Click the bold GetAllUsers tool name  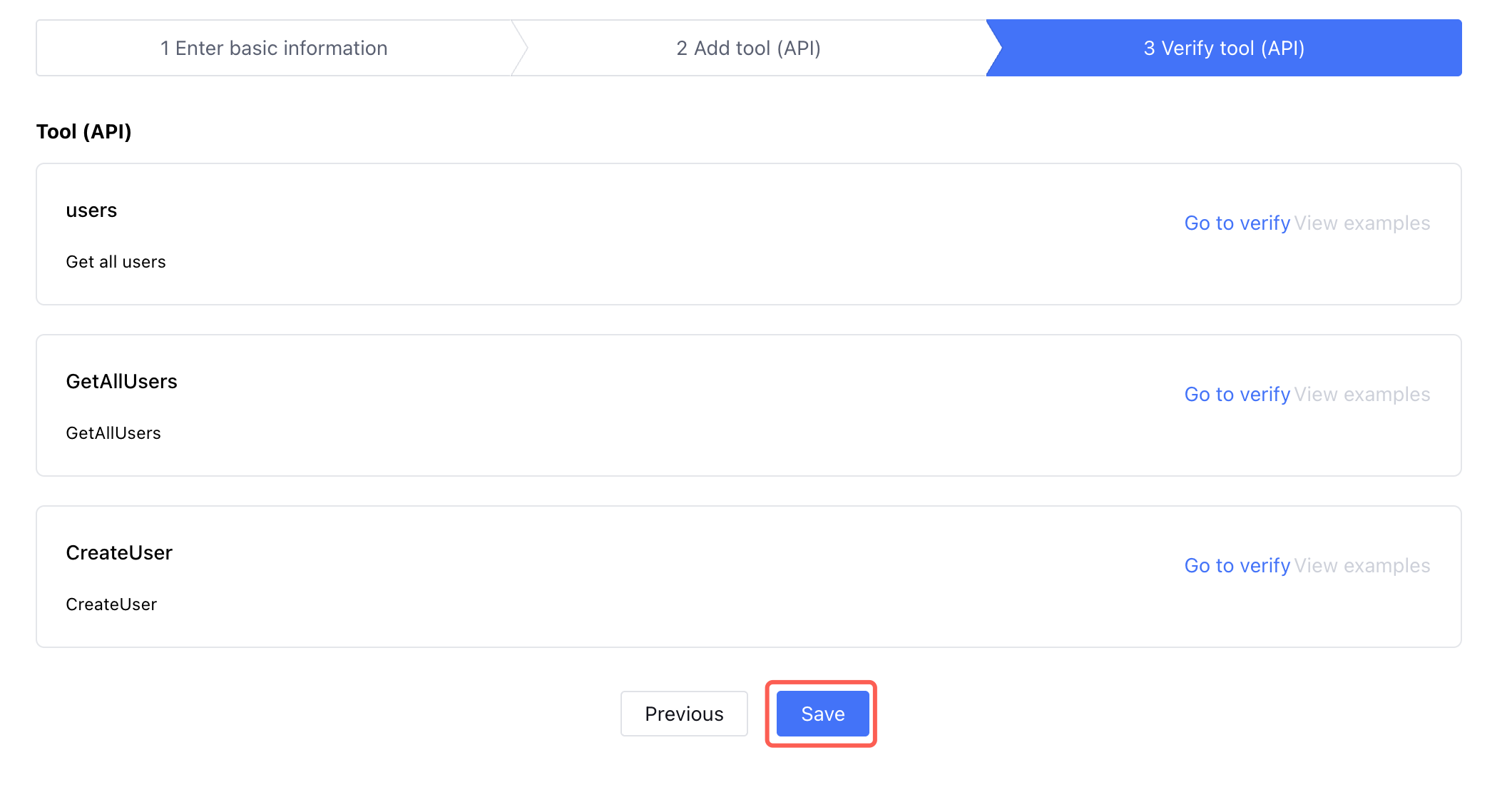[x=121, y=382]
